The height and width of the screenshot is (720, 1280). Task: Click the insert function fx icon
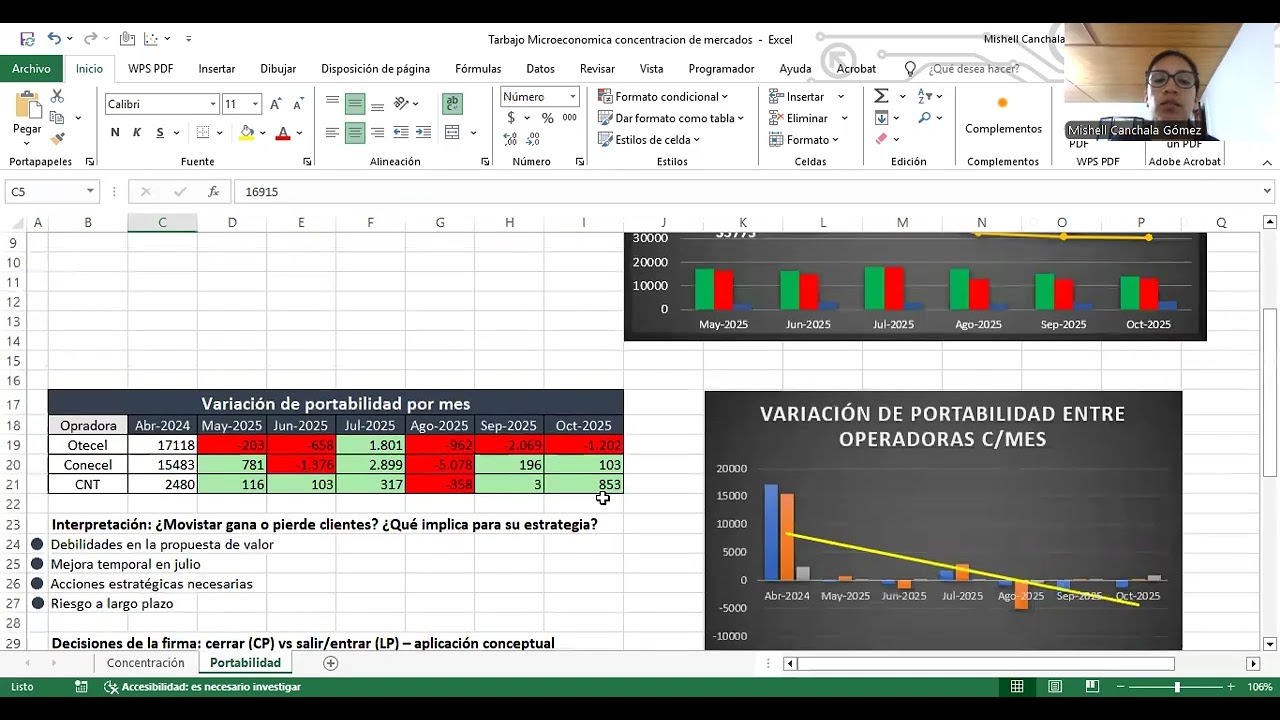click(213, 191)
